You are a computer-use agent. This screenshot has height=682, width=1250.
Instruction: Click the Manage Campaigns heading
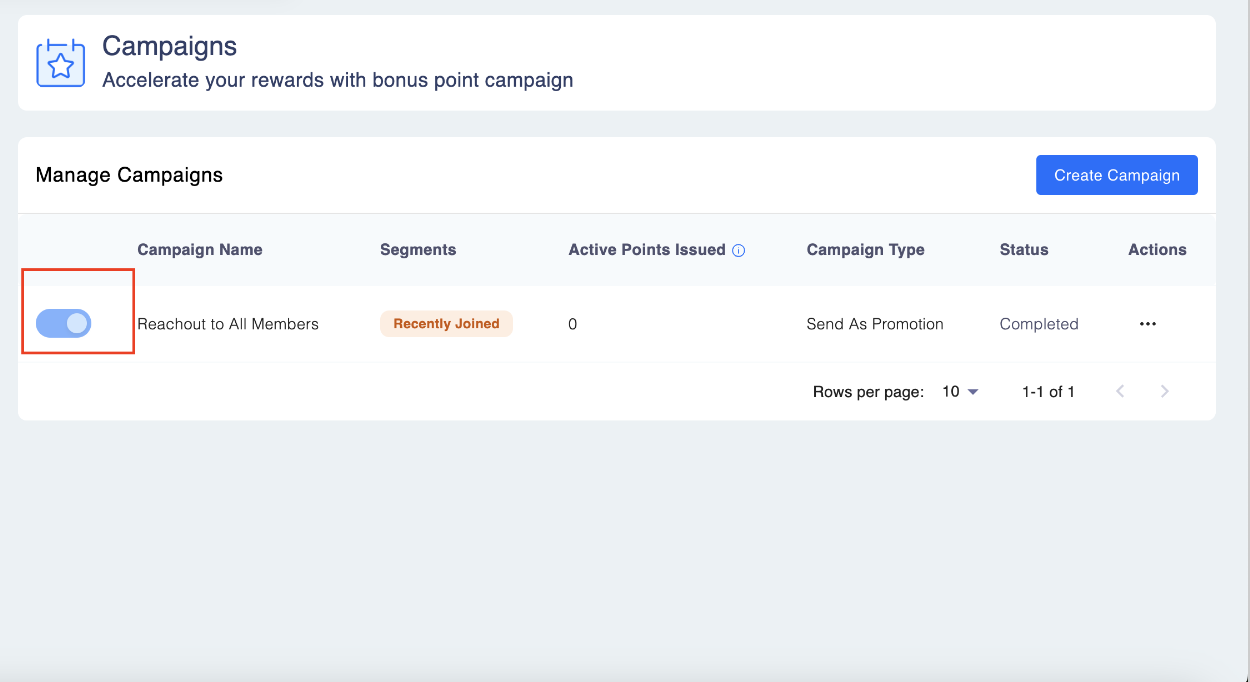[x=129, y=175]
